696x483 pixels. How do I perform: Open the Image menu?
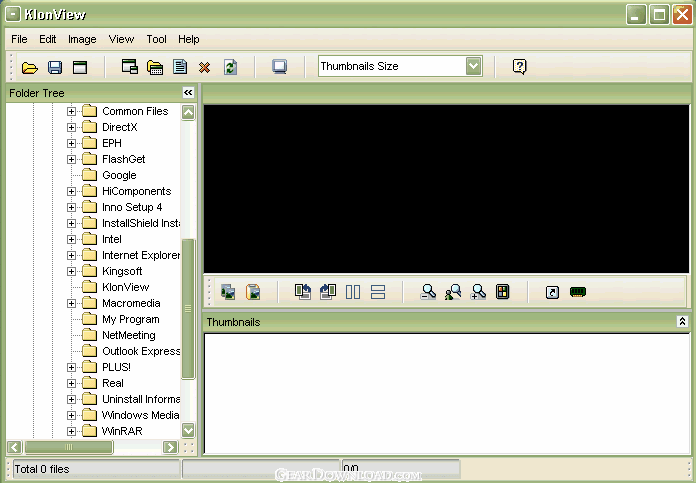[x=82, y=39]
